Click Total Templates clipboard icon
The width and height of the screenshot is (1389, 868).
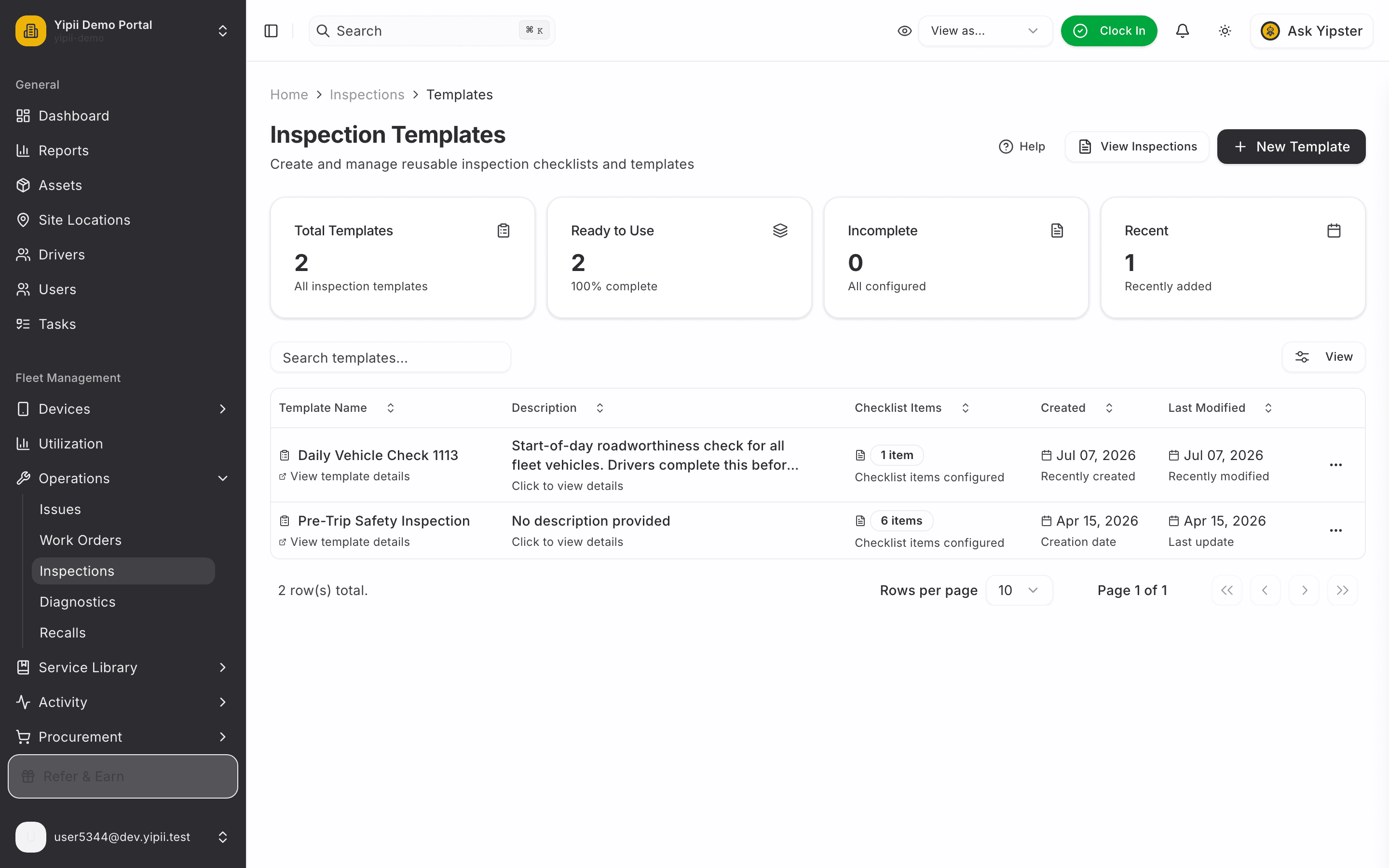click(x=504, y=231)
